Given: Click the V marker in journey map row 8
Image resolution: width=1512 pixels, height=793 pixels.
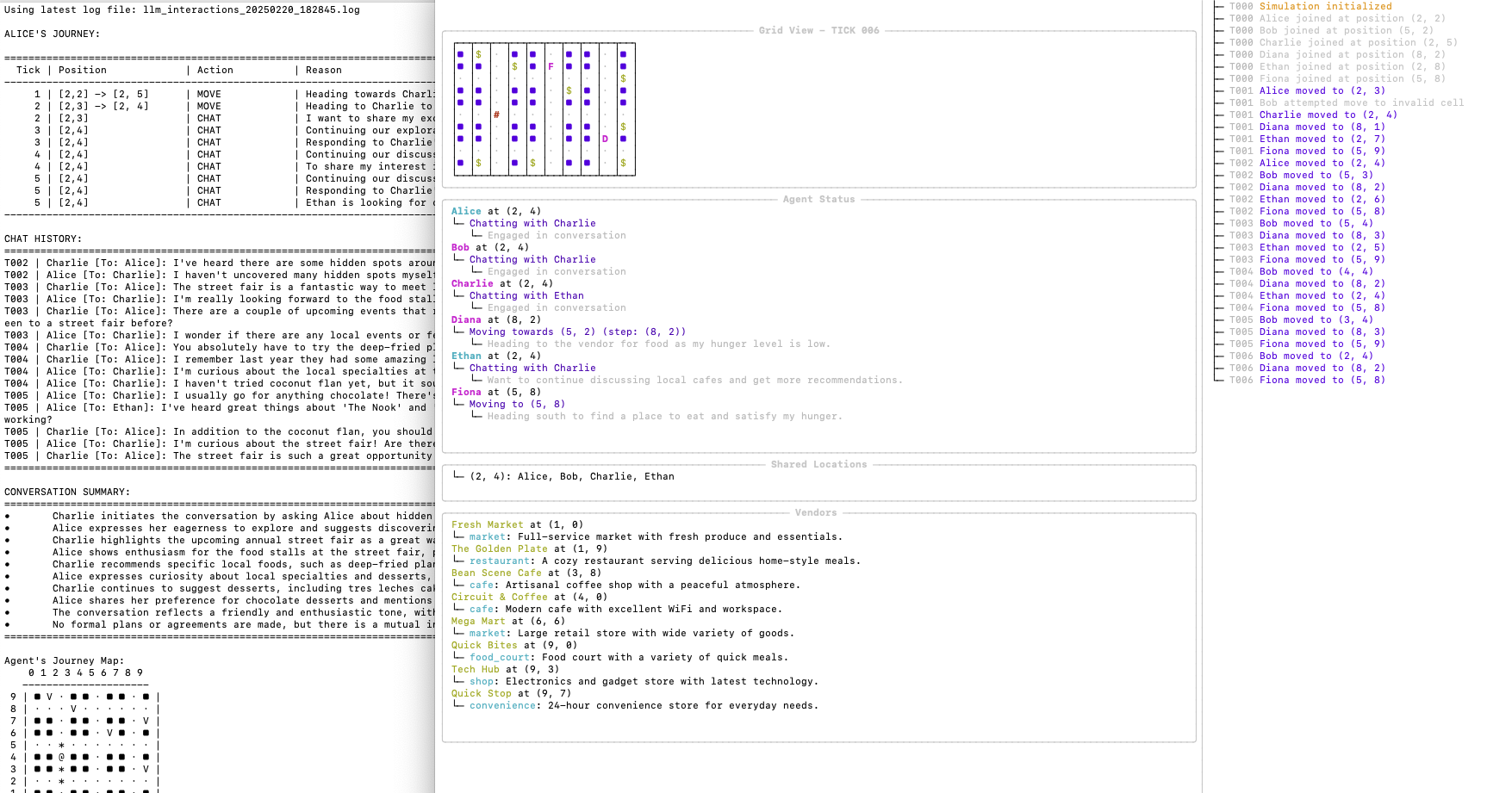Looking at the screenshot, I should (73, 709).
